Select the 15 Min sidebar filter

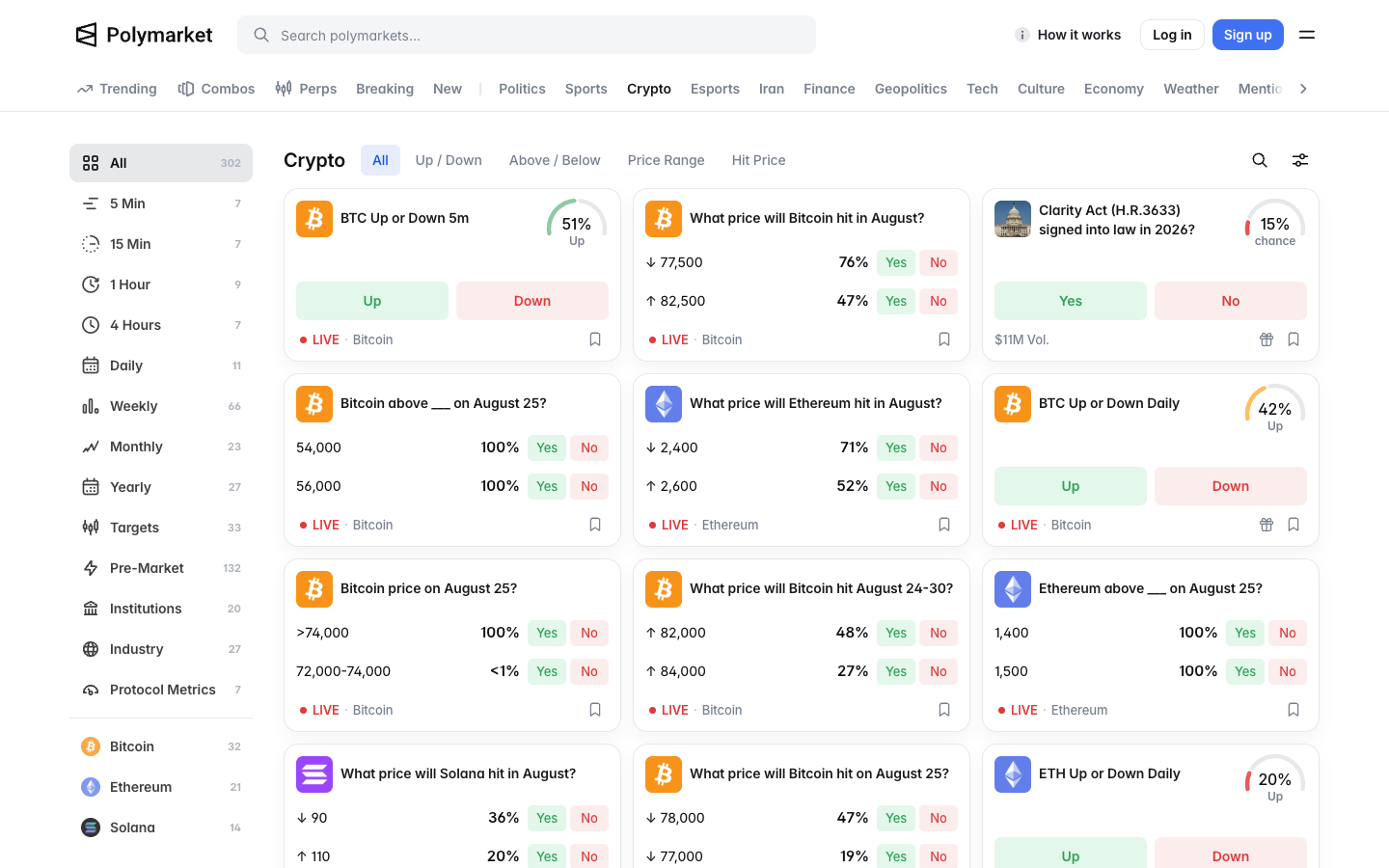(x=161, y=244)
